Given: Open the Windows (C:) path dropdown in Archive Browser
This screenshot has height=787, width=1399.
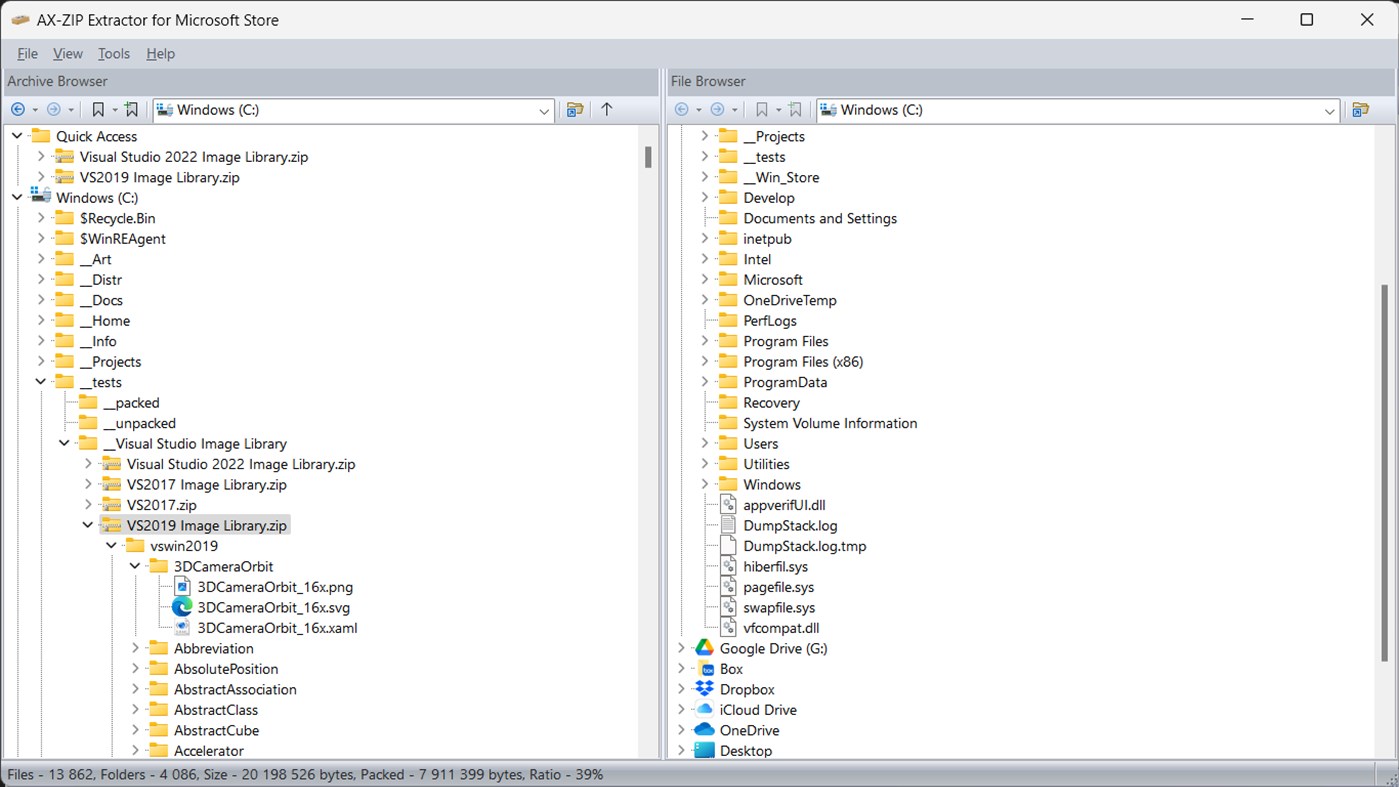Looking at the screenshot, I should [543, 111].
